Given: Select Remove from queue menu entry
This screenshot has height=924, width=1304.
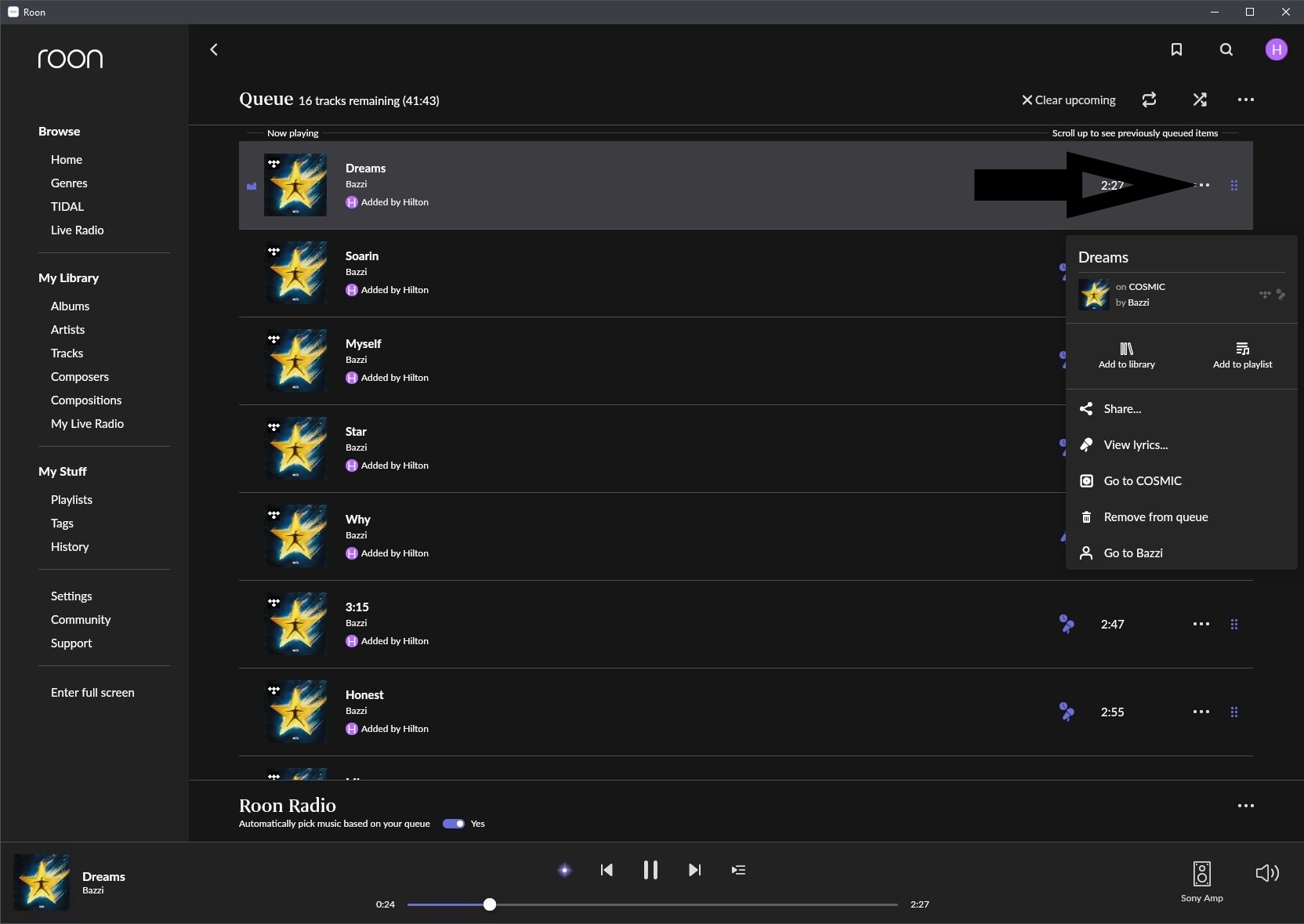Looking at the screenshot, I should point(1182,517).
